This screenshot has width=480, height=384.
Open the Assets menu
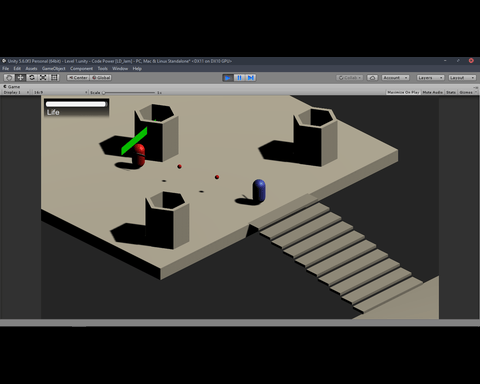click(x=31, y=69)
